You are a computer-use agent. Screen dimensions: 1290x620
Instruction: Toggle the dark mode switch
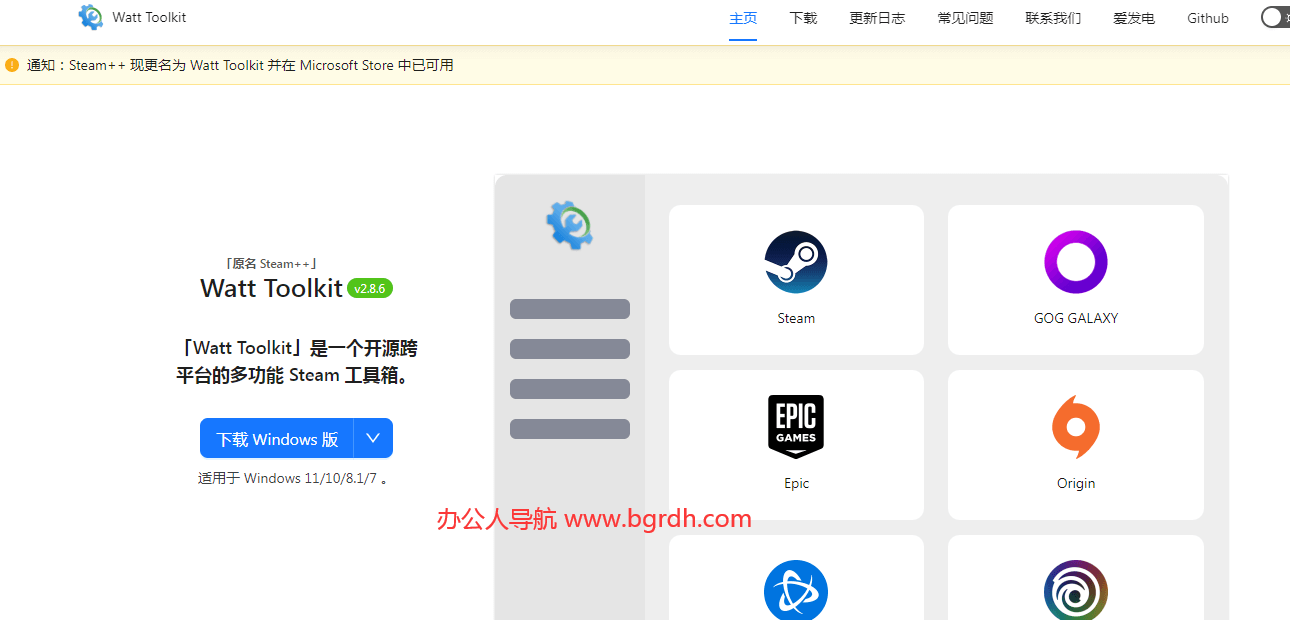tap(1273, 17)
